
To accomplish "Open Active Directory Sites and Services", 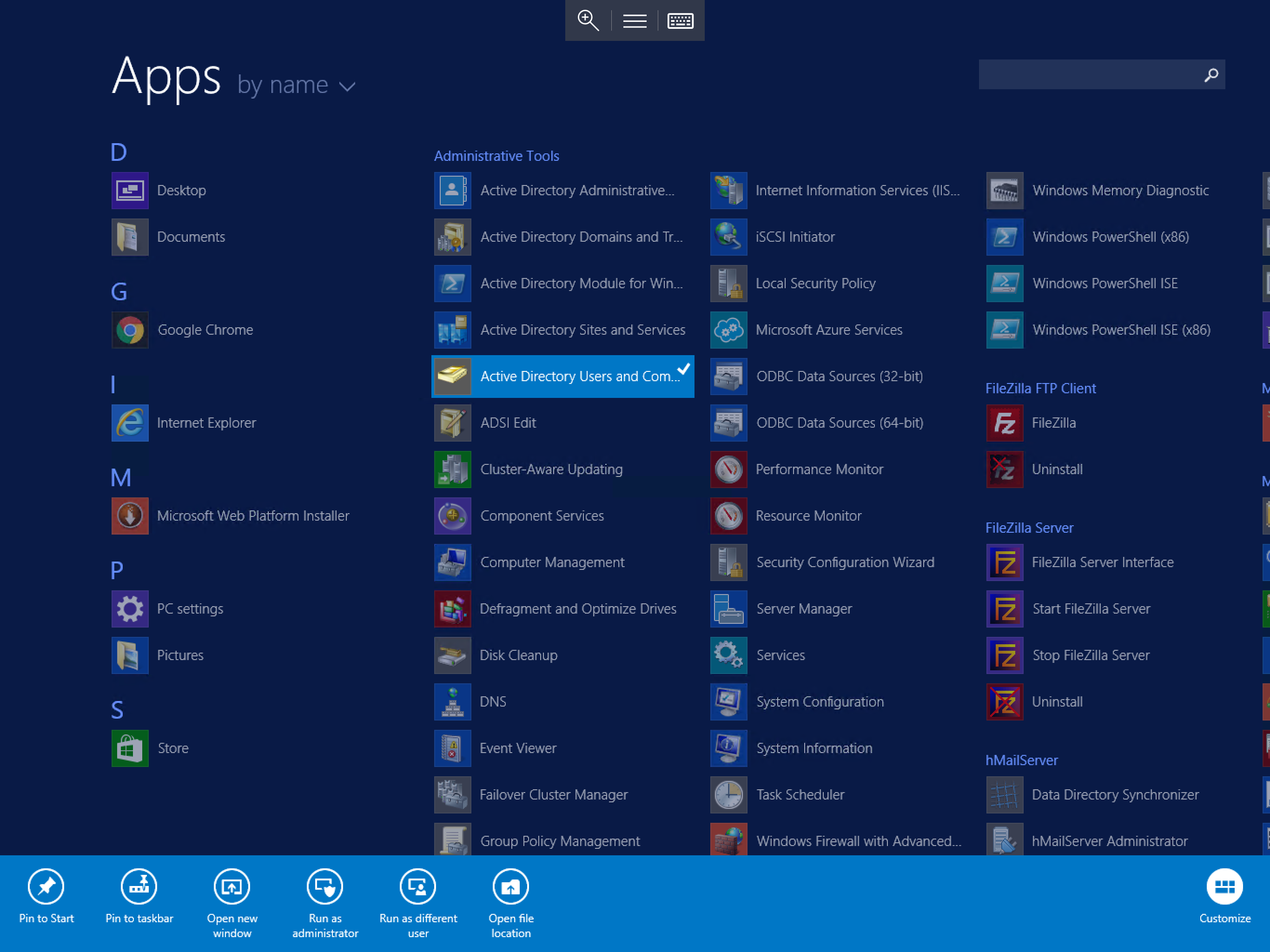I will coord(562,330).
